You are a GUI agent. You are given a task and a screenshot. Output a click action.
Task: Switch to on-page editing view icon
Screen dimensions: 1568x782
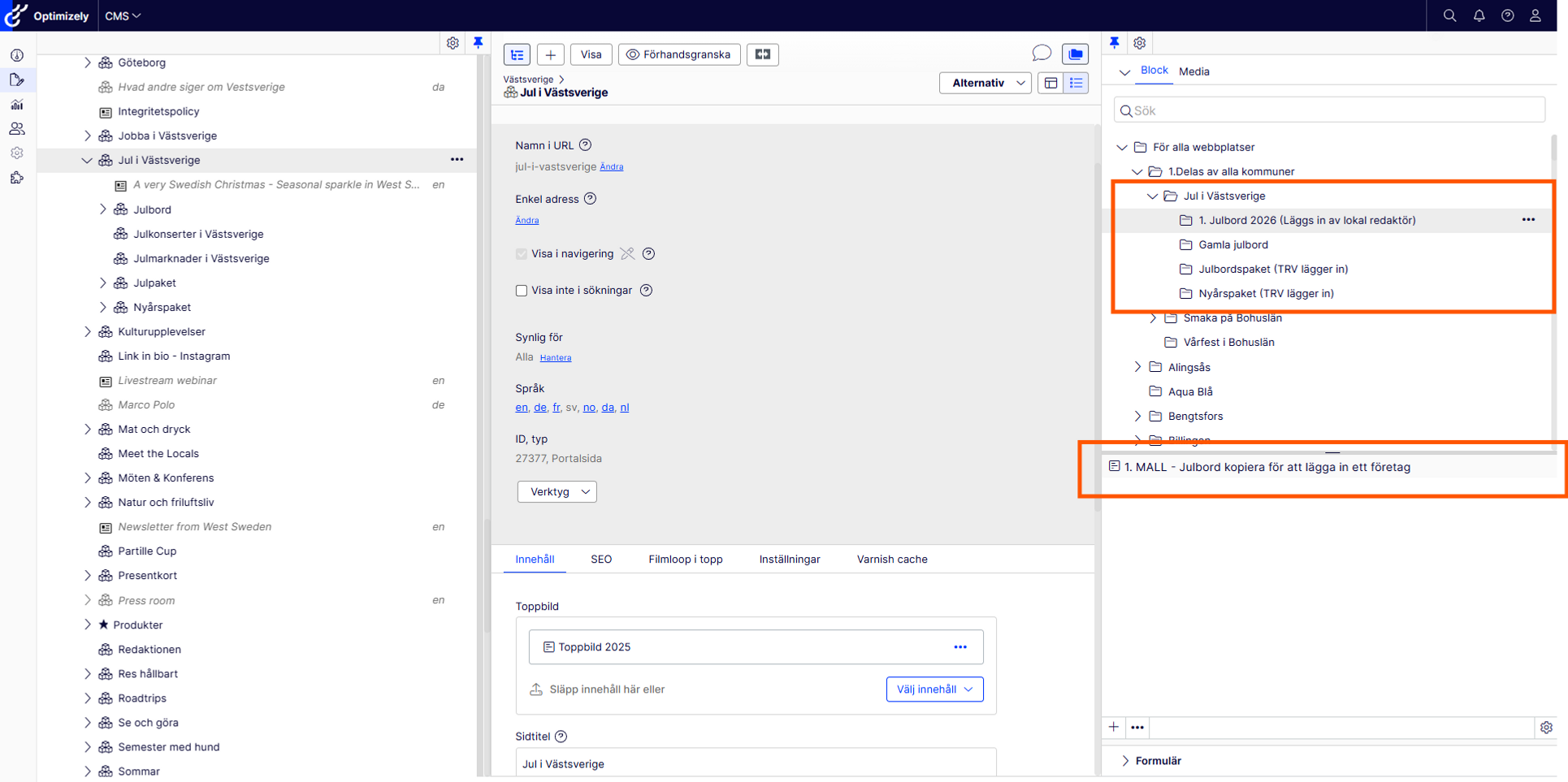click(1050, 83)
